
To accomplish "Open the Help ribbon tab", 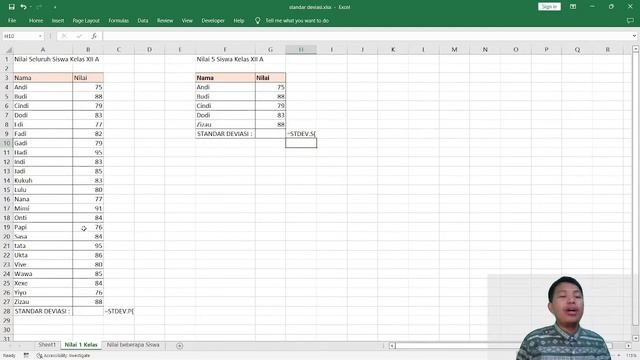I will click(239, 20).
